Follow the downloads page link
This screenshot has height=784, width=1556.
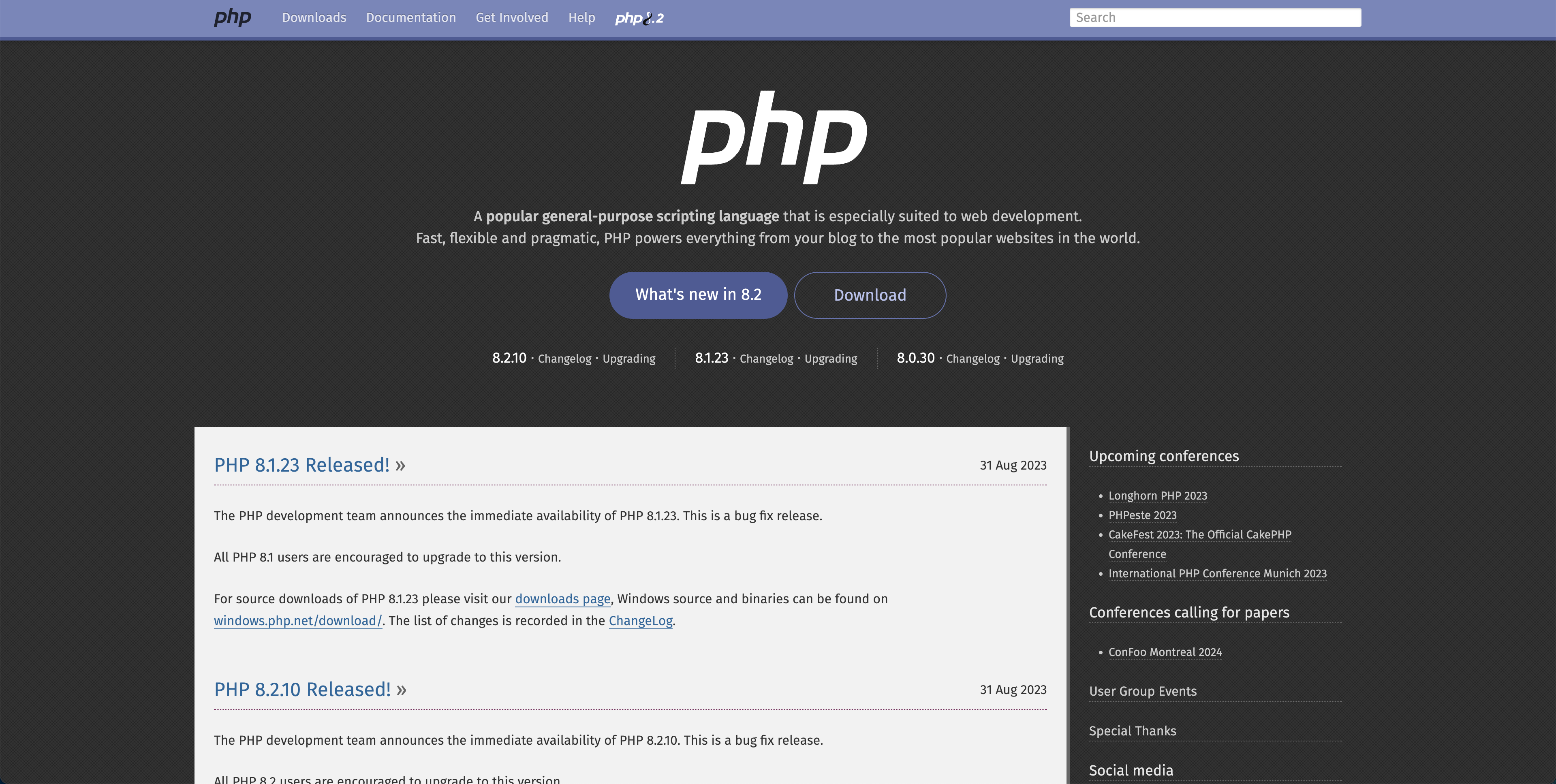[562, 599]
